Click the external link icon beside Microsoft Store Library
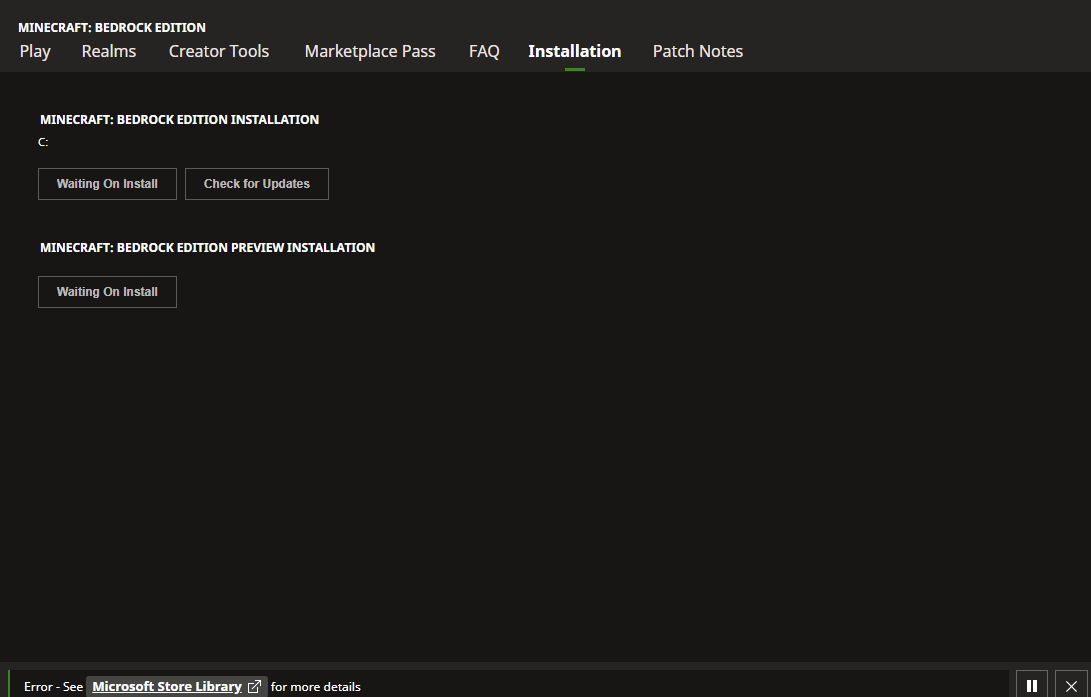Screen dimensions: 1091x697 pyautogui.click(x=255, y=687)
